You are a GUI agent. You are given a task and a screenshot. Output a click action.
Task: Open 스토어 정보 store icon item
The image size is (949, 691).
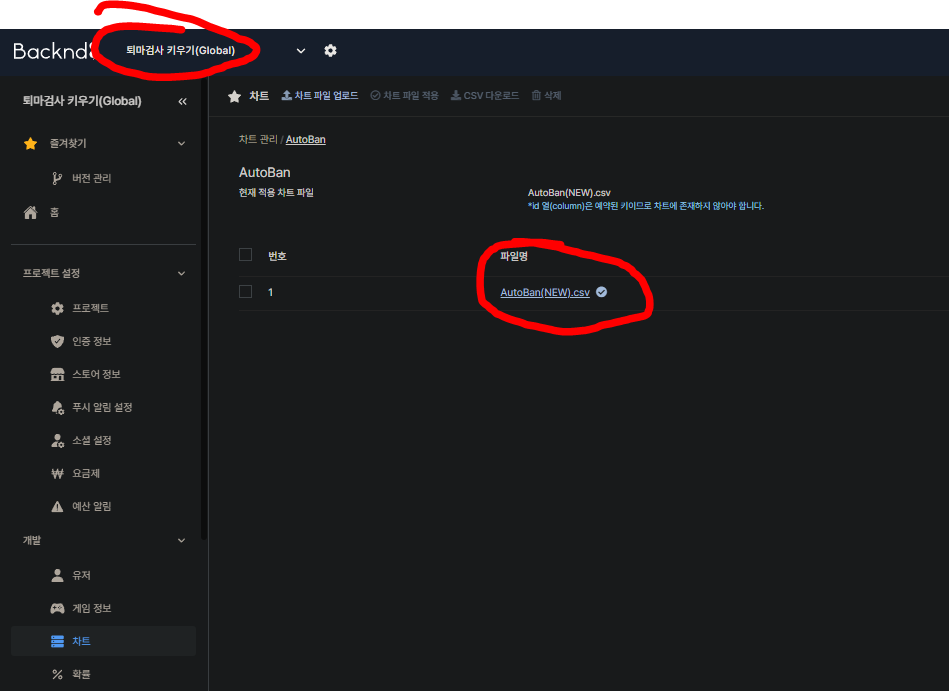[x=57, y=375]
